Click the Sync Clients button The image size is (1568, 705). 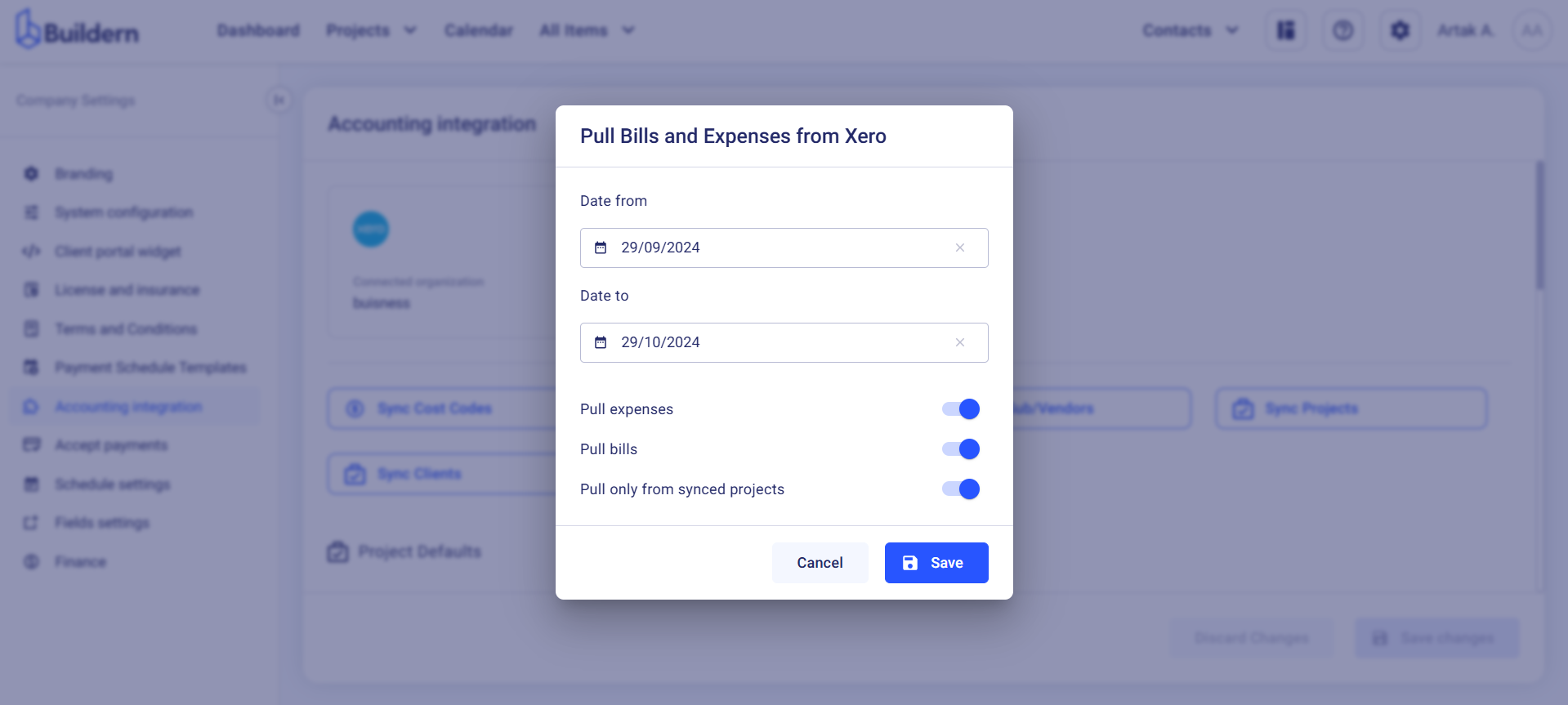tap(442, 474)
